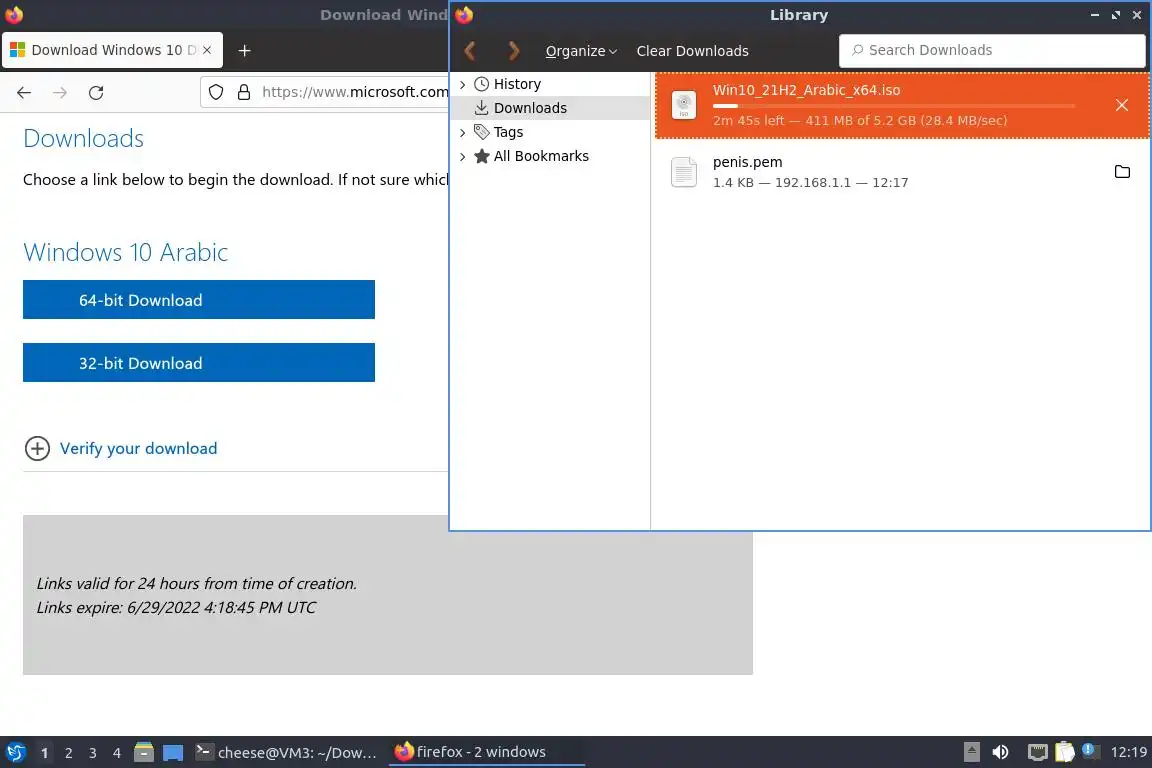Expand the Tags tree item

[462, 132]
